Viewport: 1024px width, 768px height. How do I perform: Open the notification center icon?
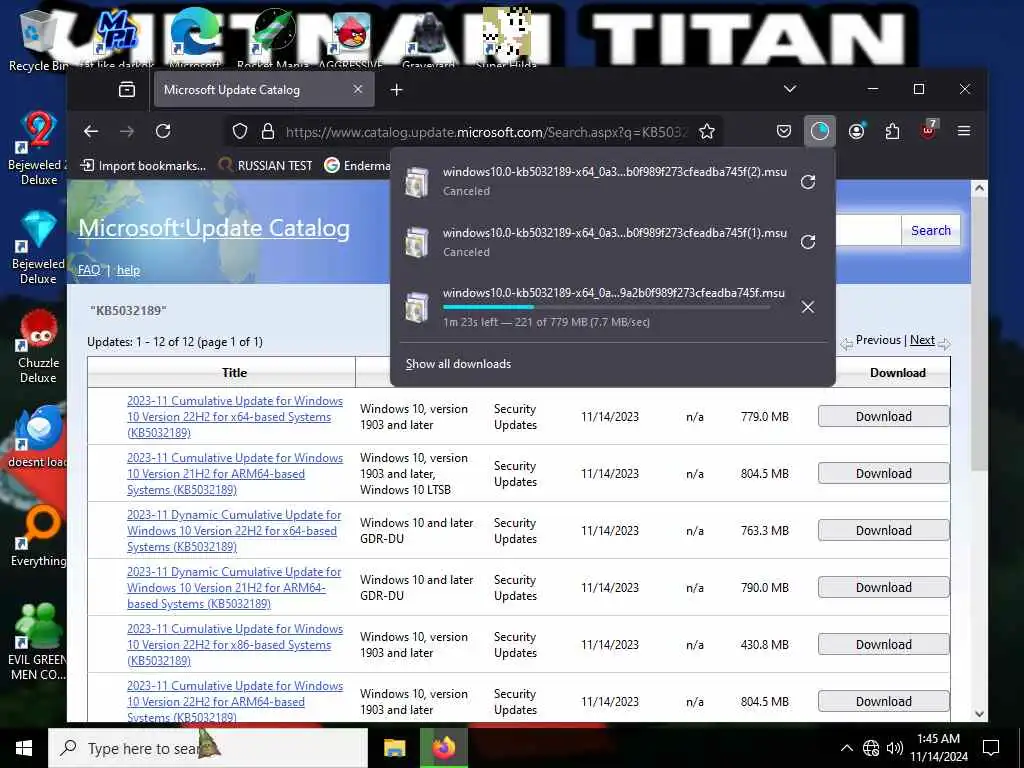(x=991, y=748)
